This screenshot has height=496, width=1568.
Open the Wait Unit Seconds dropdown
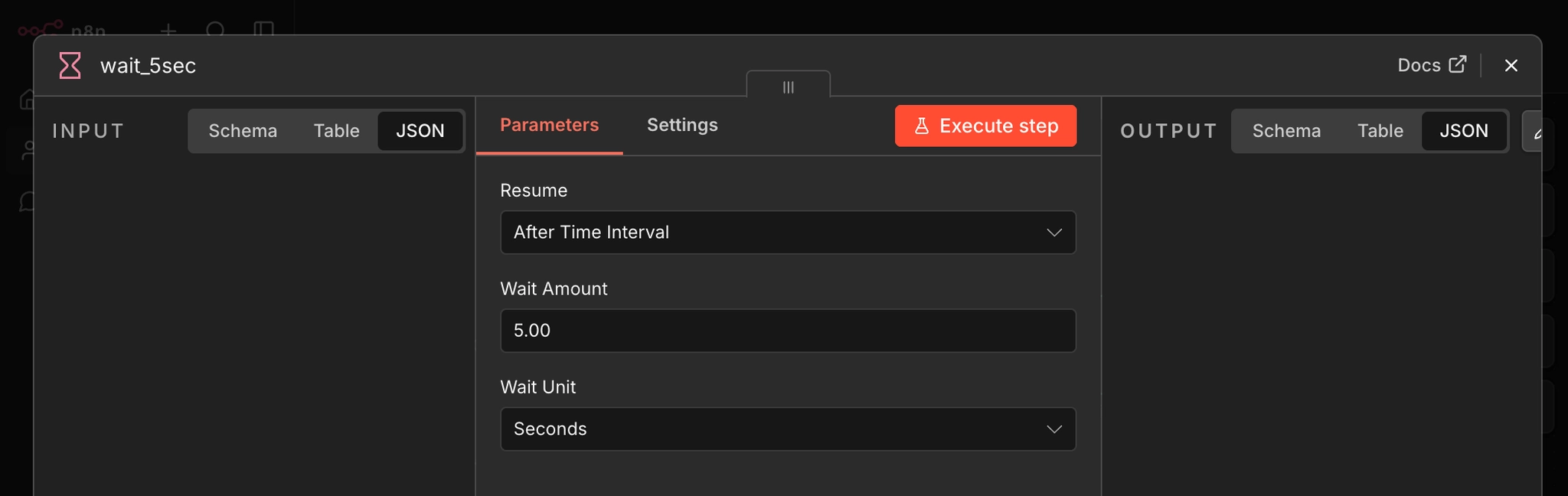coord(788,429)
